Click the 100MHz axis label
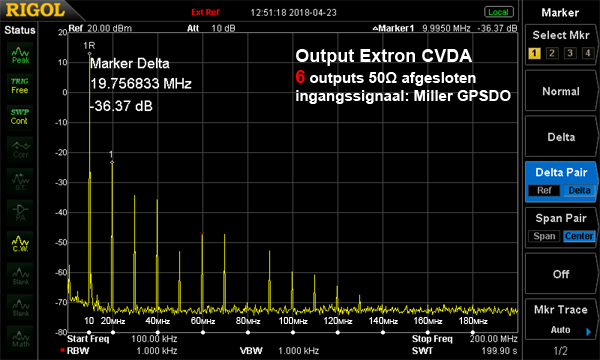The height and width of the screenshot is (360, 600). (x=293, y=321)
